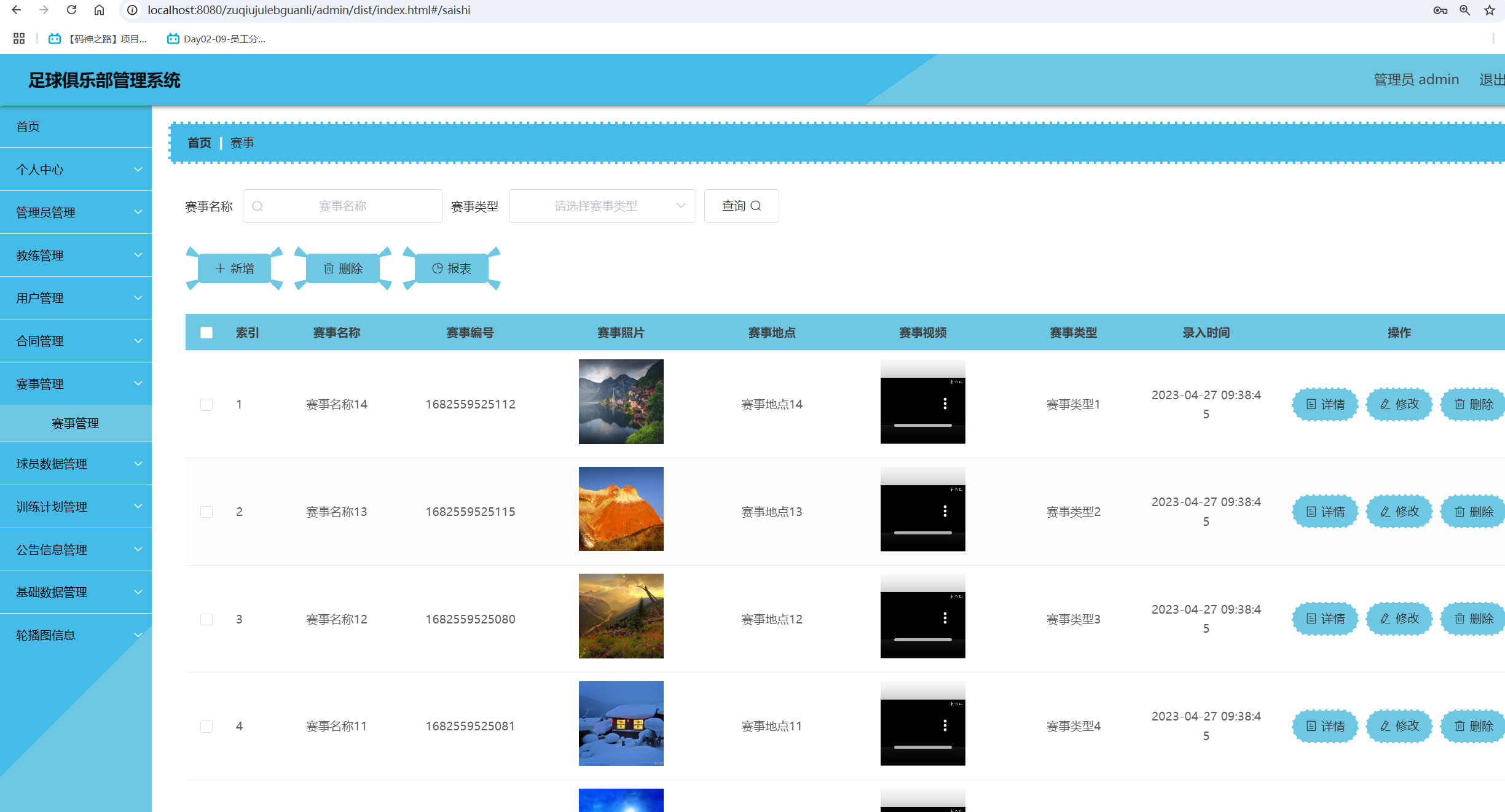Click 删除 for 赛事名称14 row
The image size is (1505, 812).
(1473, 405)
